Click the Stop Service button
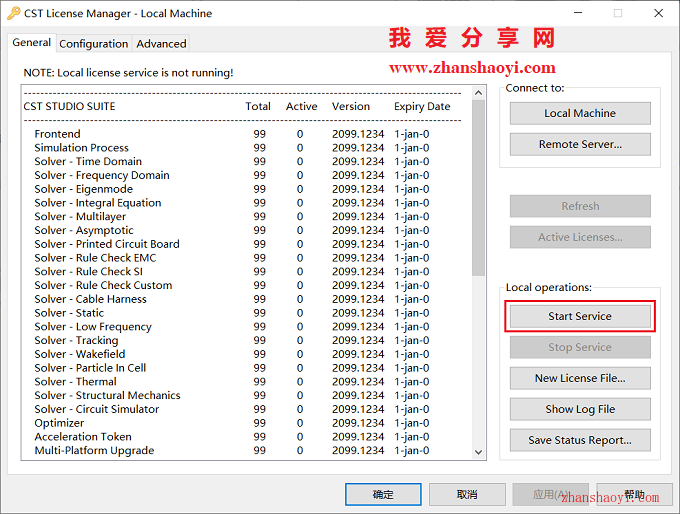This screenshot has height=514, width=680. (580, 347)
